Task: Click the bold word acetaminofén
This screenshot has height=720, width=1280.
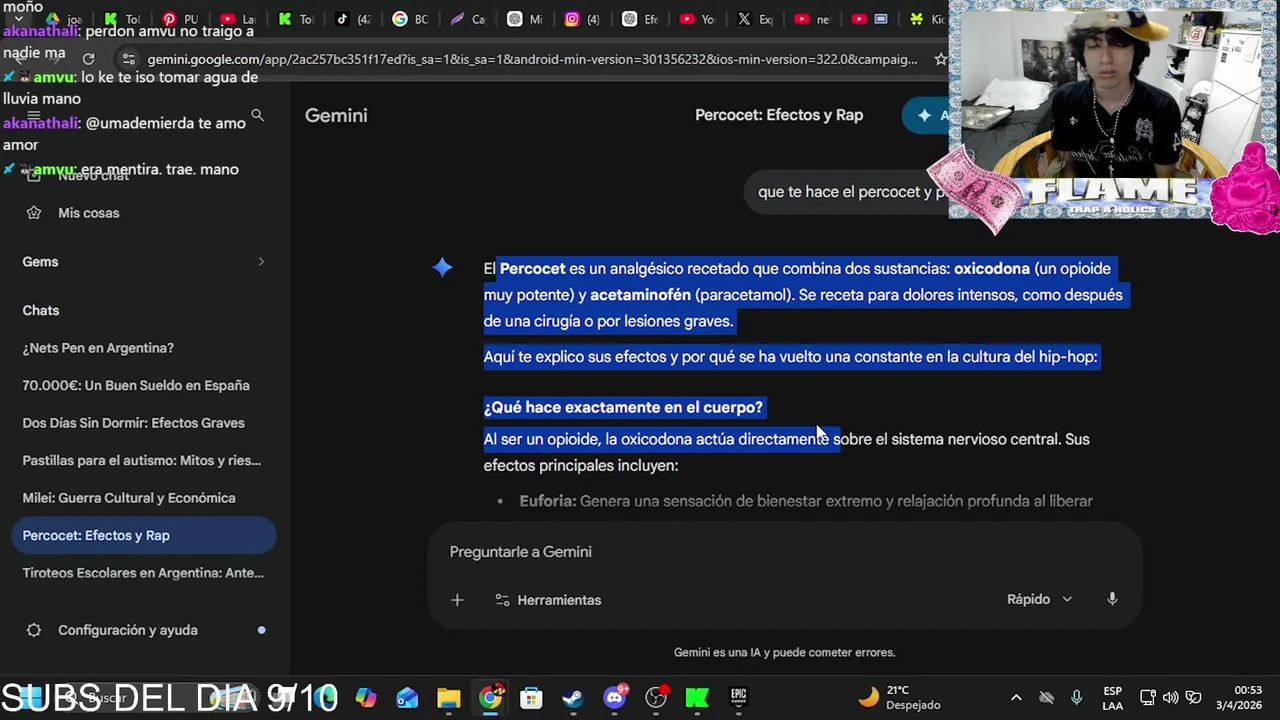Action: (x=640, y=295)
